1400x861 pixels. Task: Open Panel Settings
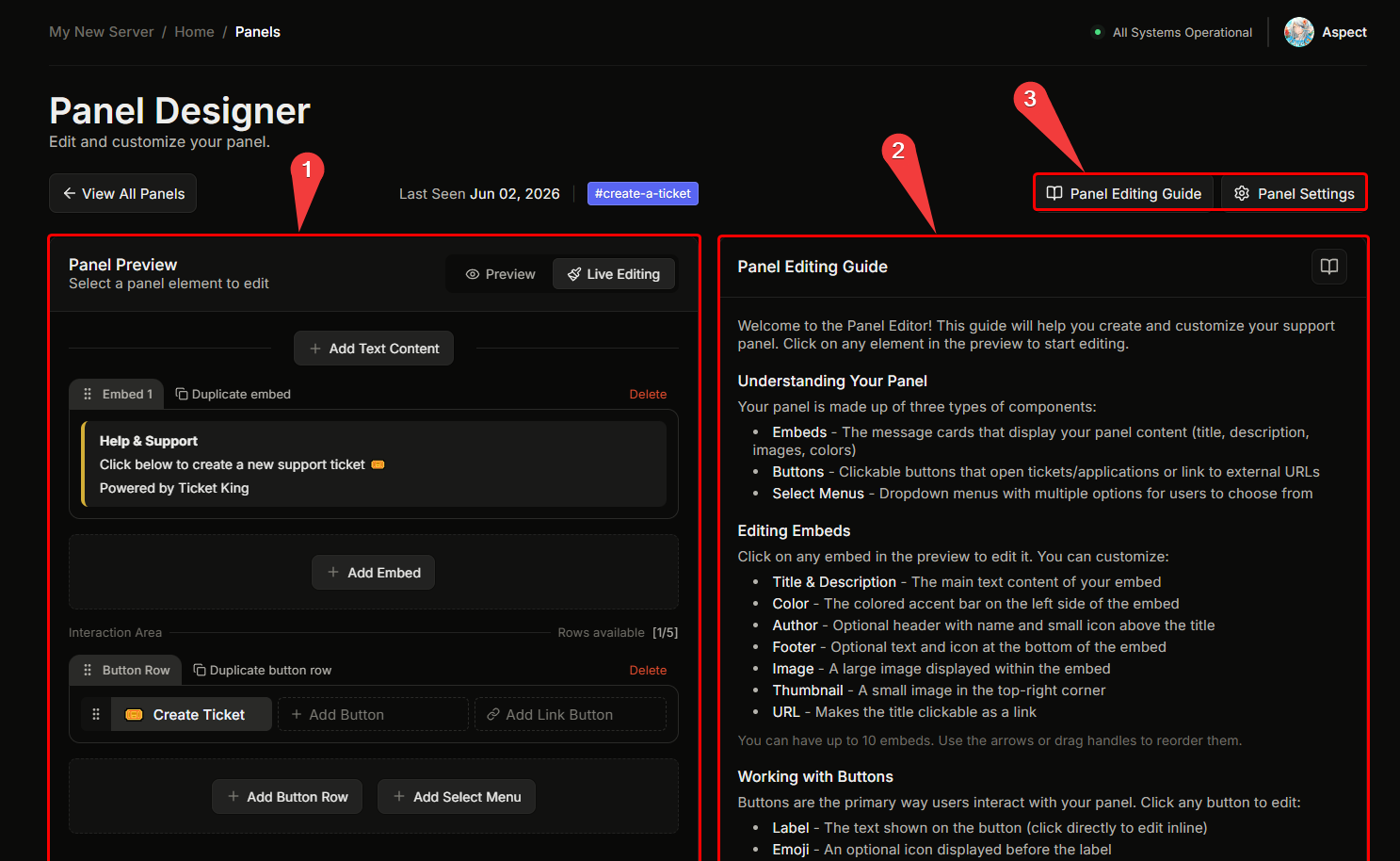[x=1295, y=193]
